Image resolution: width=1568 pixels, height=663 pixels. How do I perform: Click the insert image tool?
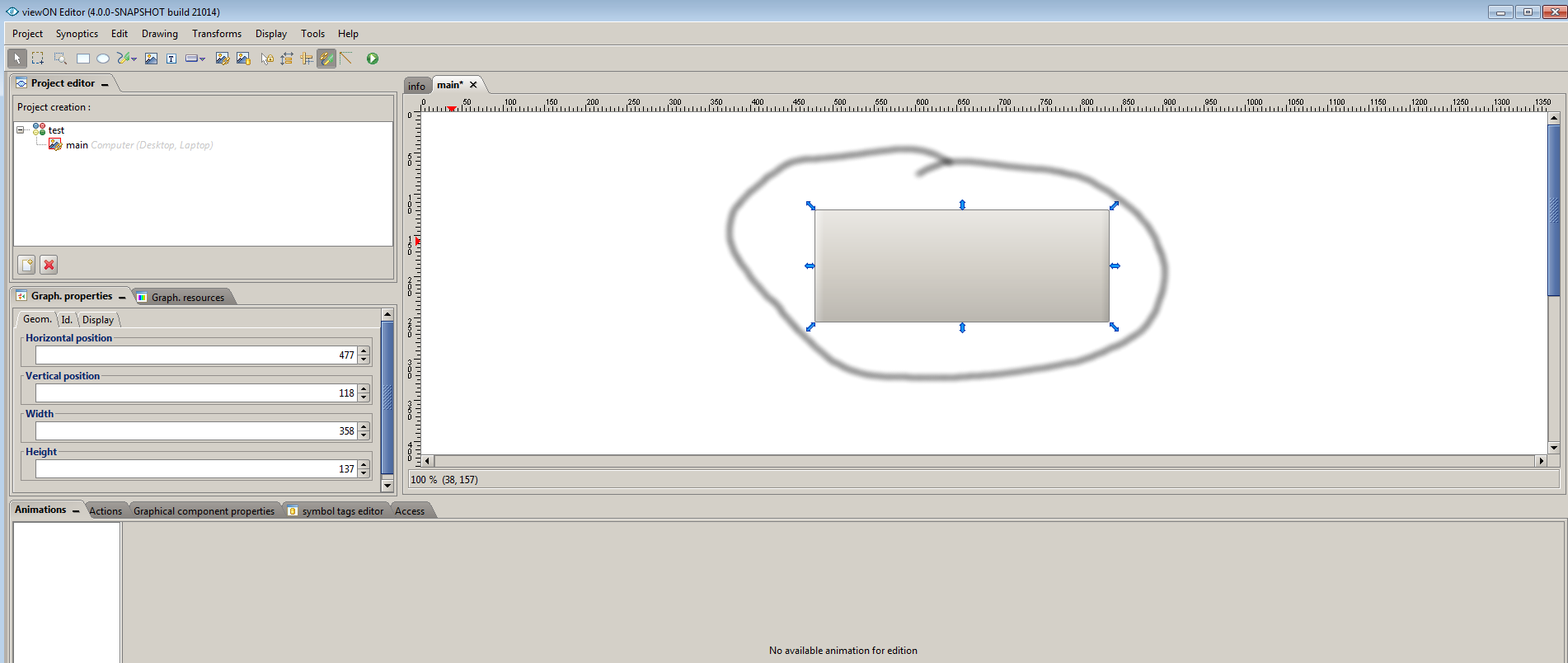point(151,59)
